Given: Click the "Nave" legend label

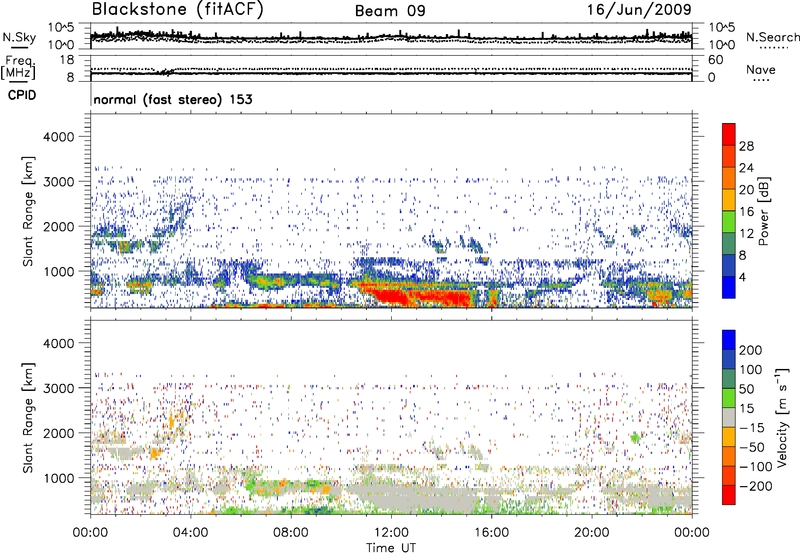Looking at the screenshot, I should [x=760, y=69].
